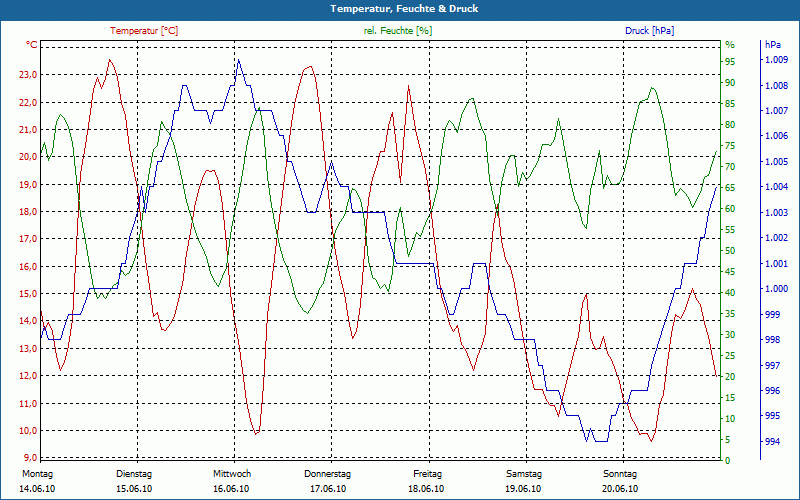800x500 pixels.
Task: Click the '23,0' temperature axis value
Action: (28, 75)
